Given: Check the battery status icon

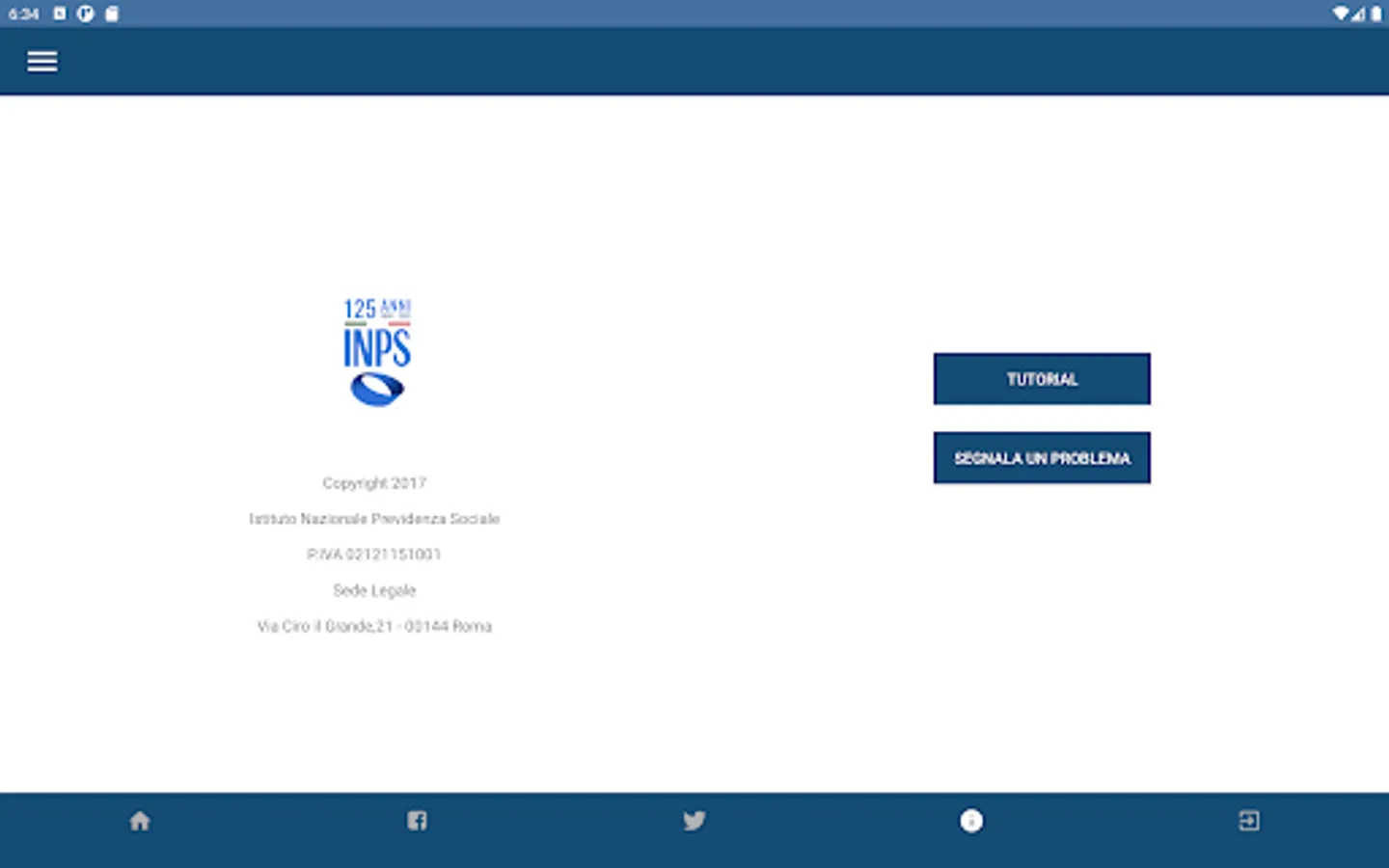Looking at the screenshot, I should (x=1376, y=14).
